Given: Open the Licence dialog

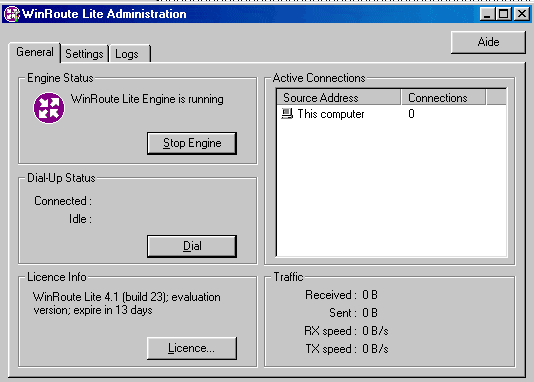Looking at the screenshot, I should pos(192,348).
